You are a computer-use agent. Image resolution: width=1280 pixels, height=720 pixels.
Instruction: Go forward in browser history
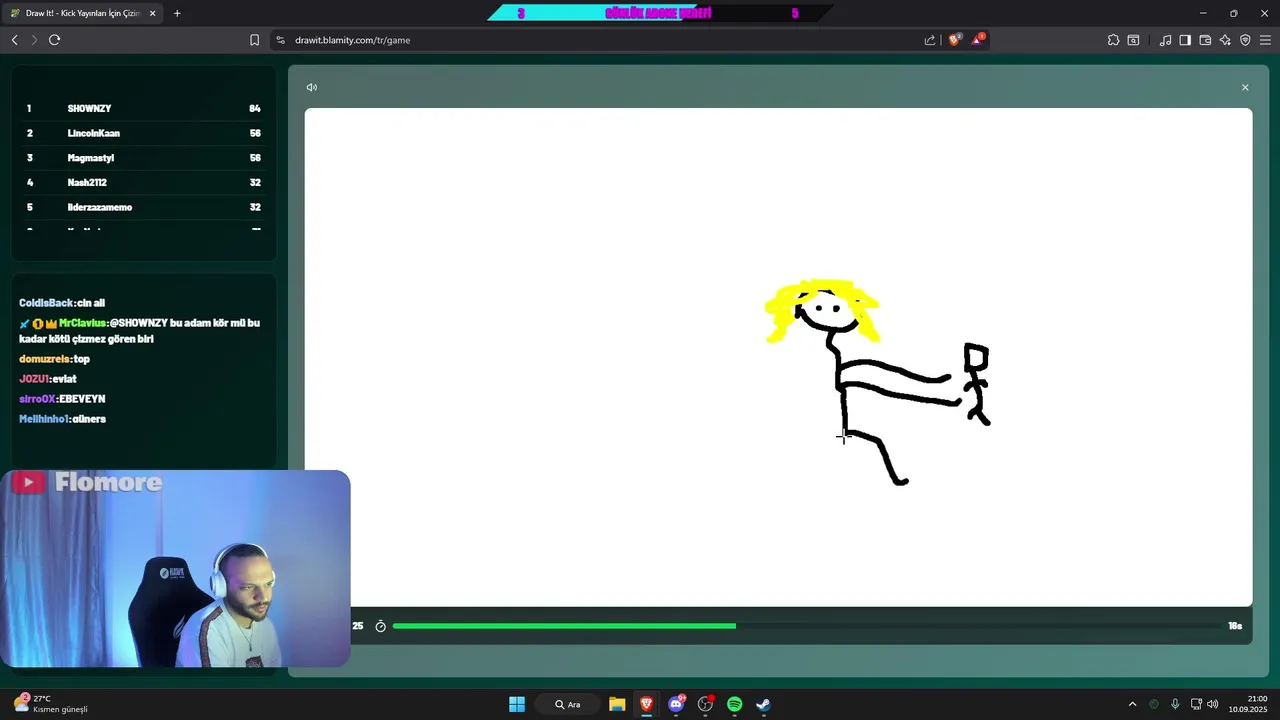point(34,40)
